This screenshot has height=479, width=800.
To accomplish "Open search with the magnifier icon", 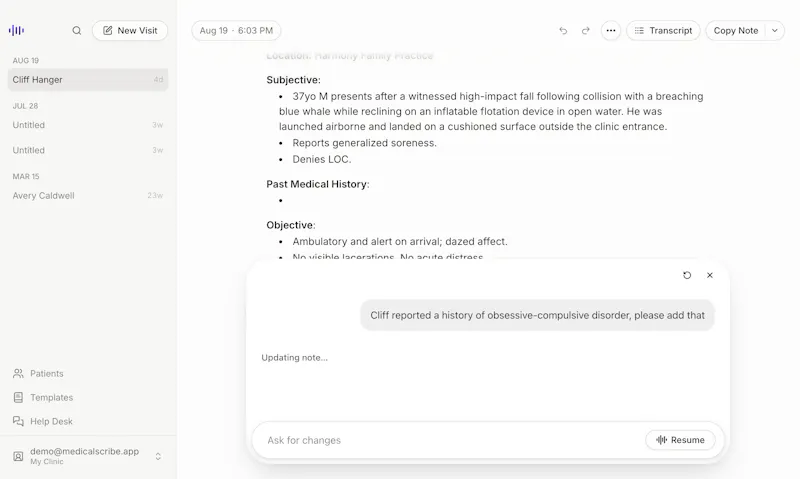I will pyautogui.click(x=77, y=31).
